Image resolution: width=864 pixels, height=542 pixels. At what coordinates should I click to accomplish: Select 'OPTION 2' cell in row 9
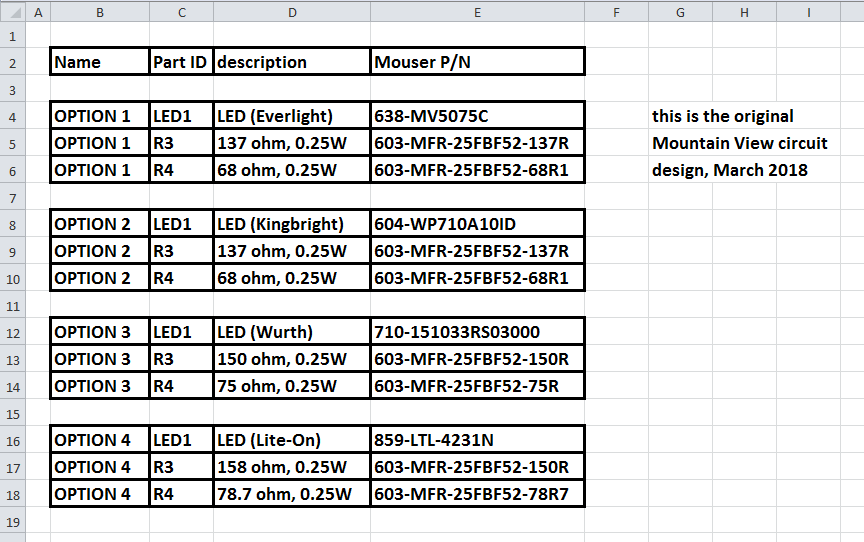point(100,251)
